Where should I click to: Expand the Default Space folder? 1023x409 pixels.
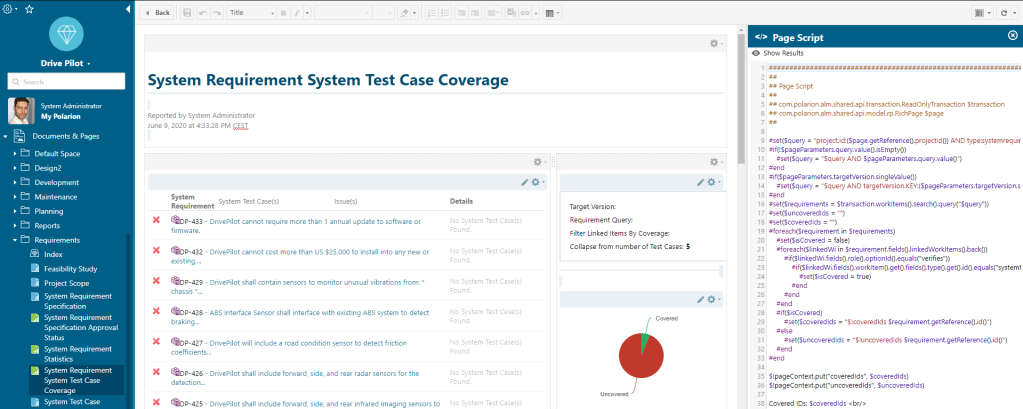coord(14,154)
